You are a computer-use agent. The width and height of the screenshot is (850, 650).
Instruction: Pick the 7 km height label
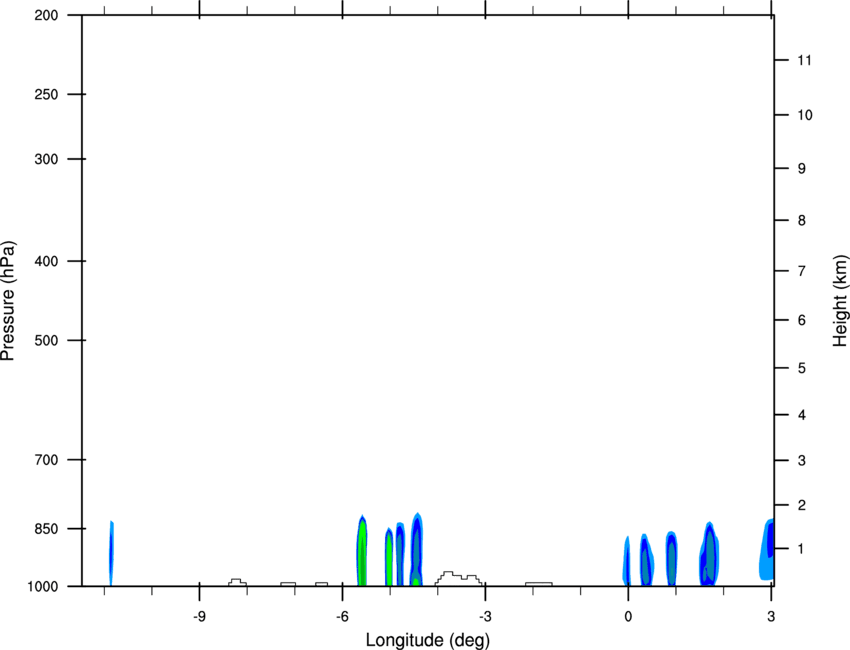(801, 271)
